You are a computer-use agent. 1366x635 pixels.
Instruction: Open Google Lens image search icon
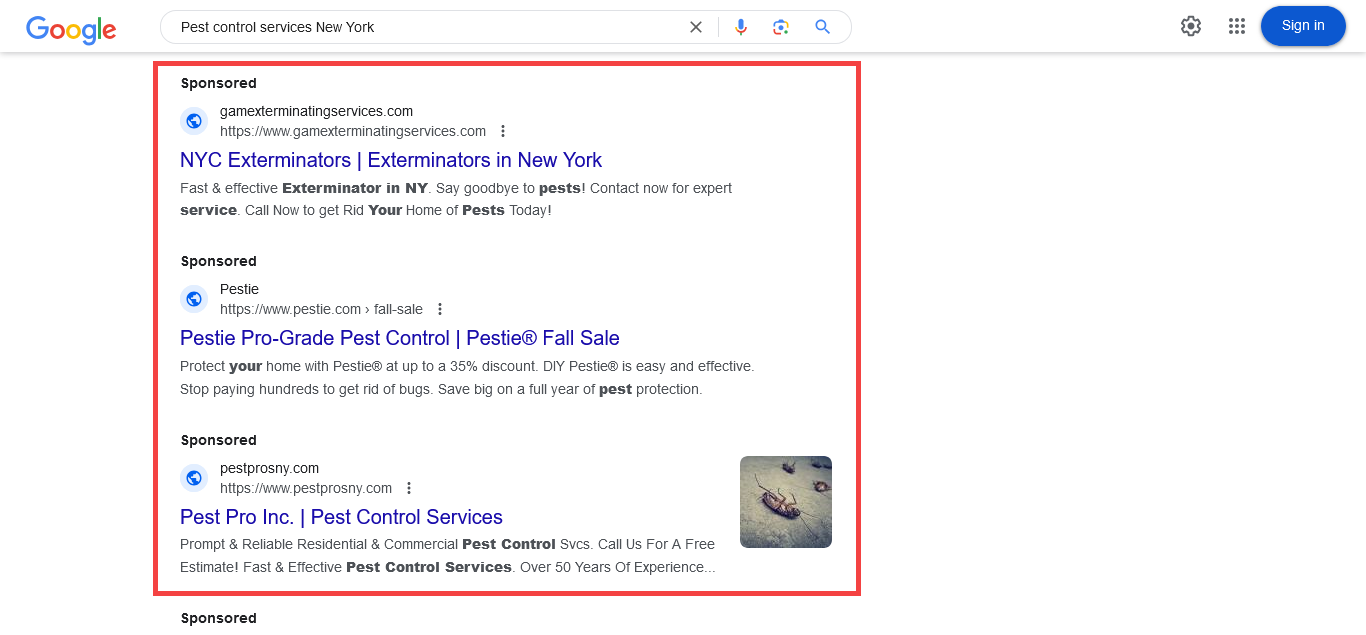point(781,27)
